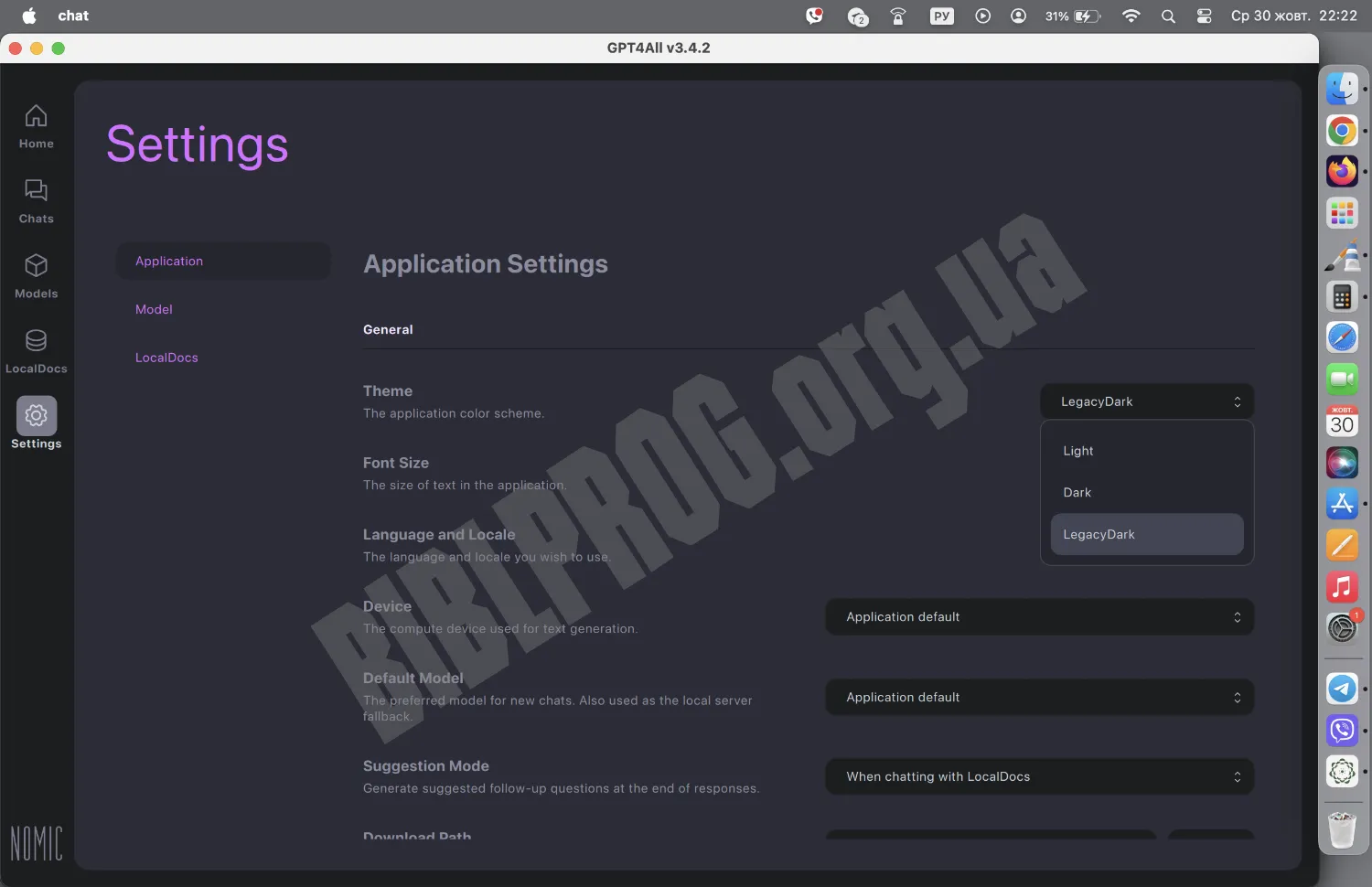
Task: Go to the Home page in the sidebar
Action: pyautogui.click(x=36, y=126)
